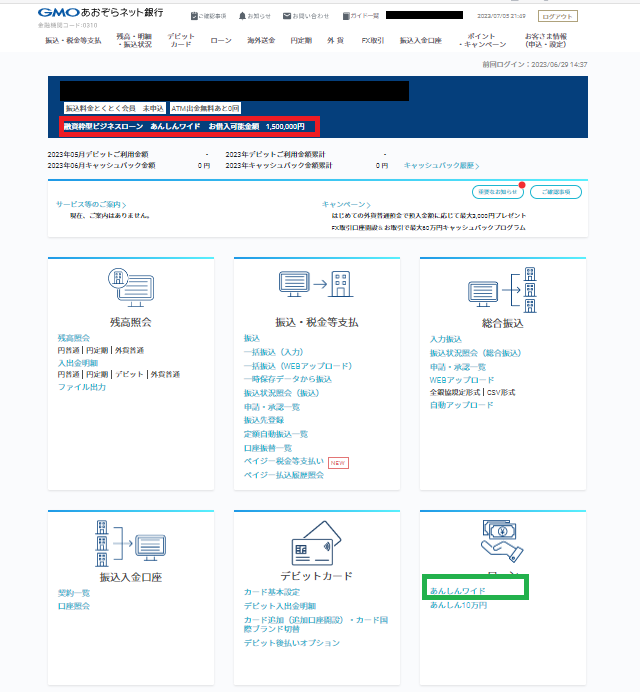Open 一括振込(WEBアップロード) link
640x697 pixels.
298,366
